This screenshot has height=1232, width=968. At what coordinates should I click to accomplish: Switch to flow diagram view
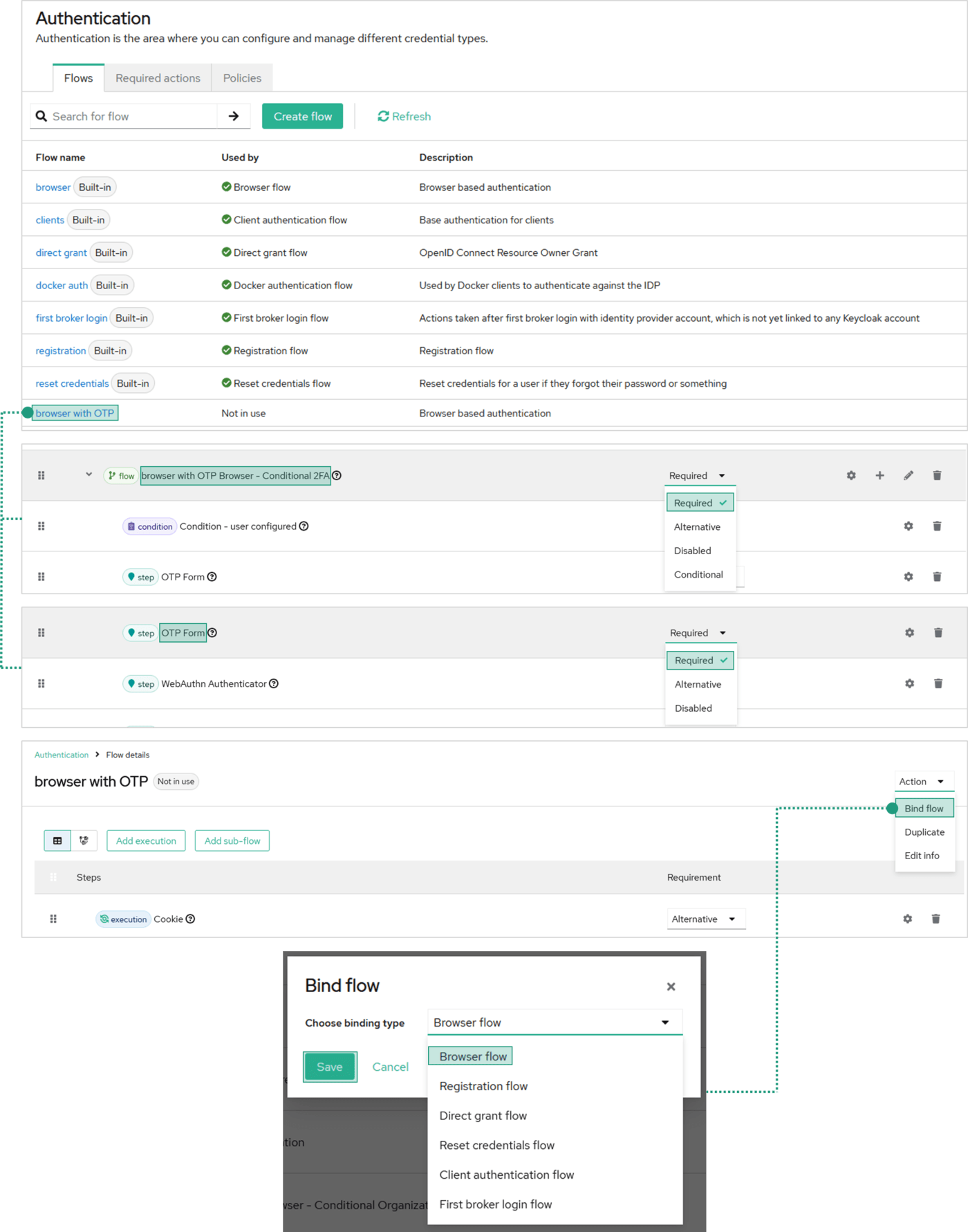click(x=84, y=840)
